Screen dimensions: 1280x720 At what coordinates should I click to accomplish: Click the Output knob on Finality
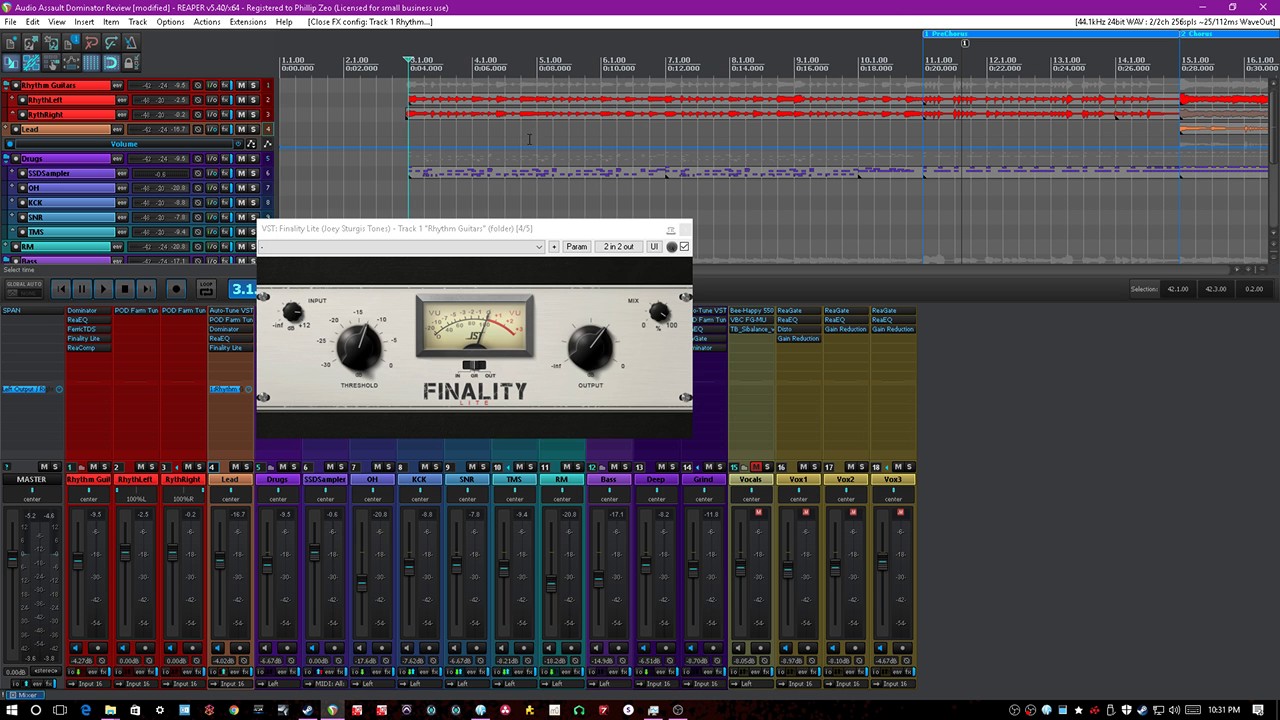(590, 347)
